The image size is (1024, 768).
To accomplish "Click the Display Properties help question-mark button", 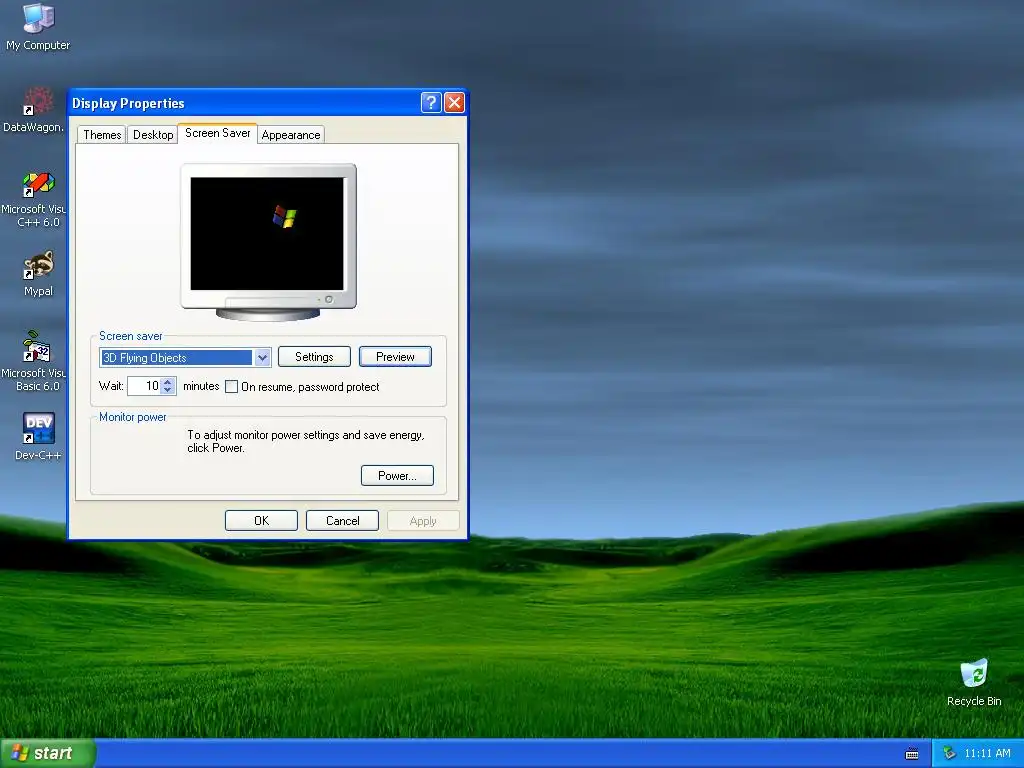I will pyautogui.click(x=431, y=103).
